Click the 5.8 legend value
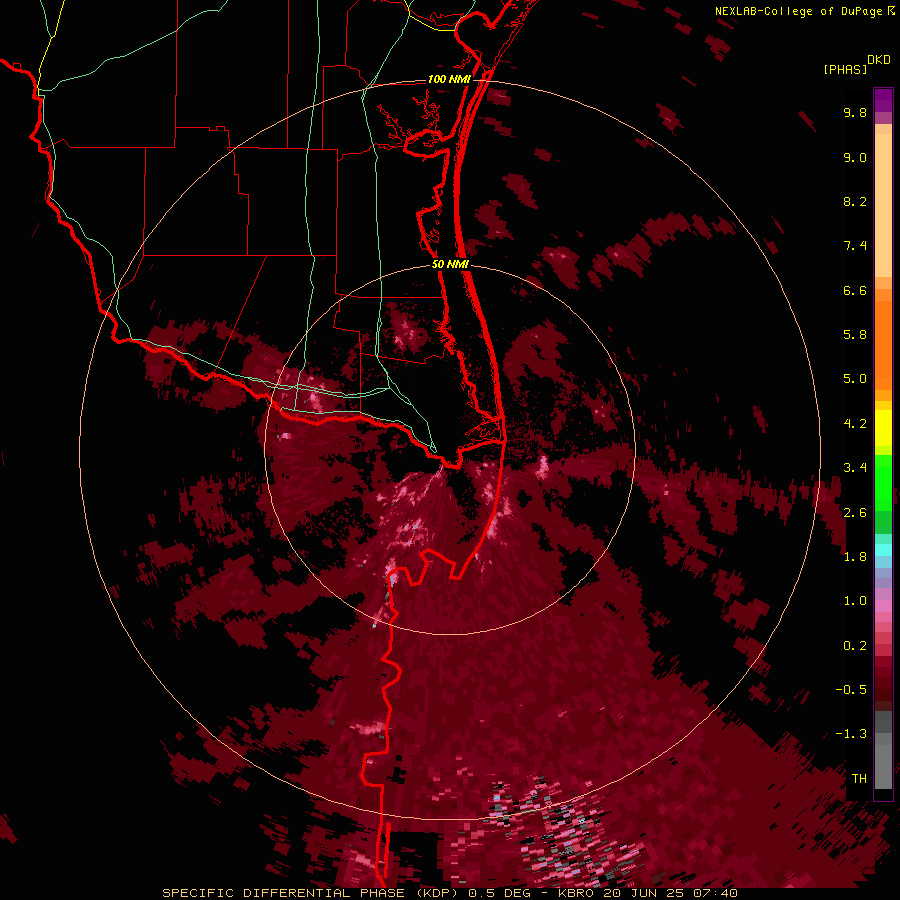 (x=855, y=335)
